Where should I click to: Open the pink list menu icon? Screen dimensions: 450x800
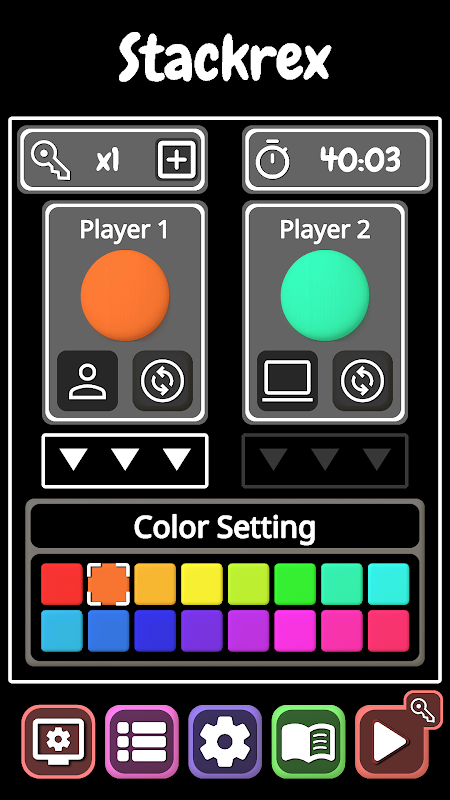pos(142,742)
